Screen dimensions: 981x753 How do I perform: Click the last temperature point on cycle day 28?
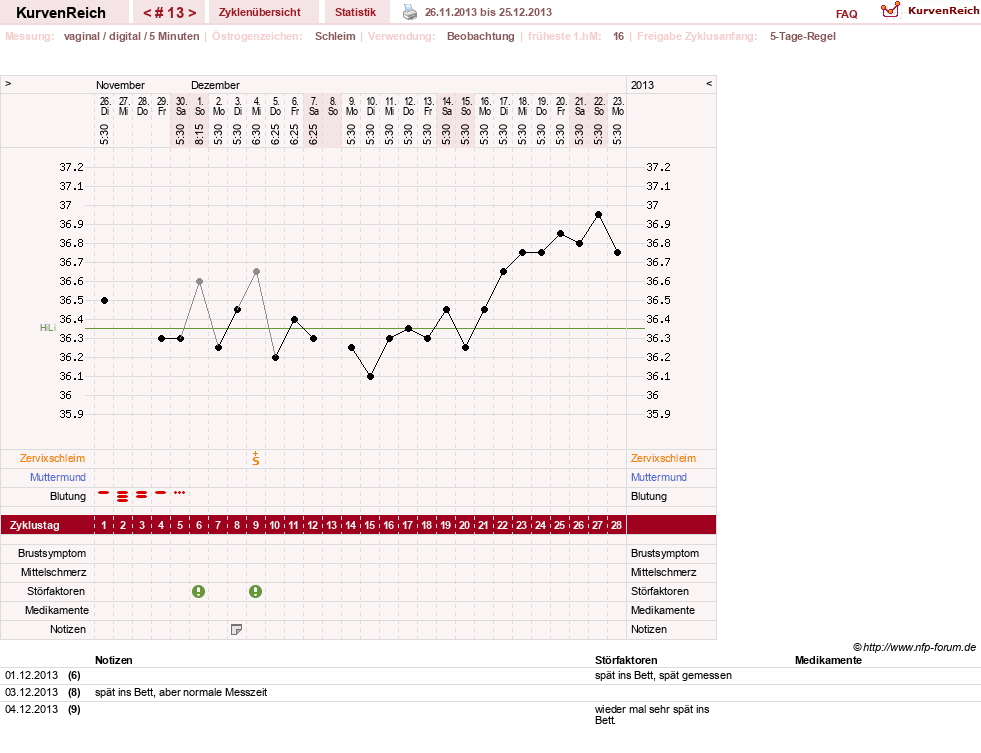point(618,253)
